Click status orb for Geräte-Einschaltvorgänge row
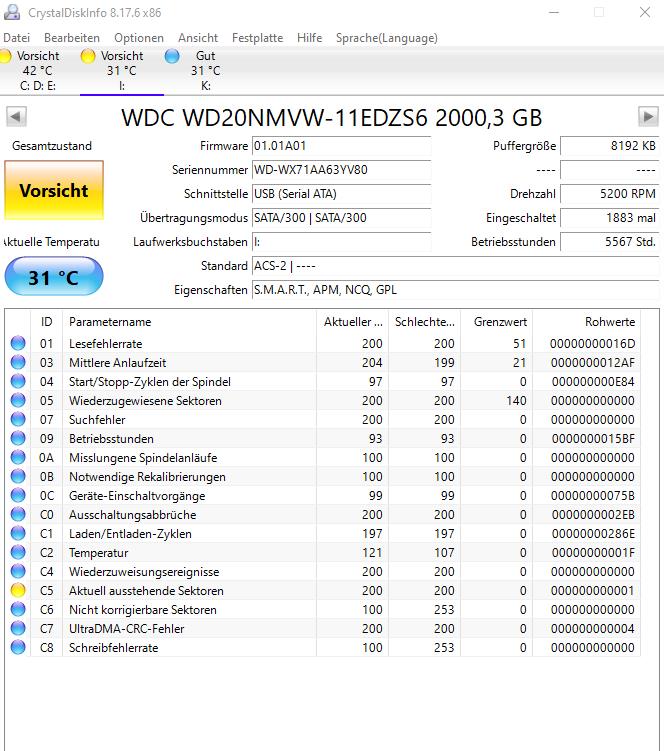Image resolution: width=664 pixels, height=751 pixels. tap(18, 495)
